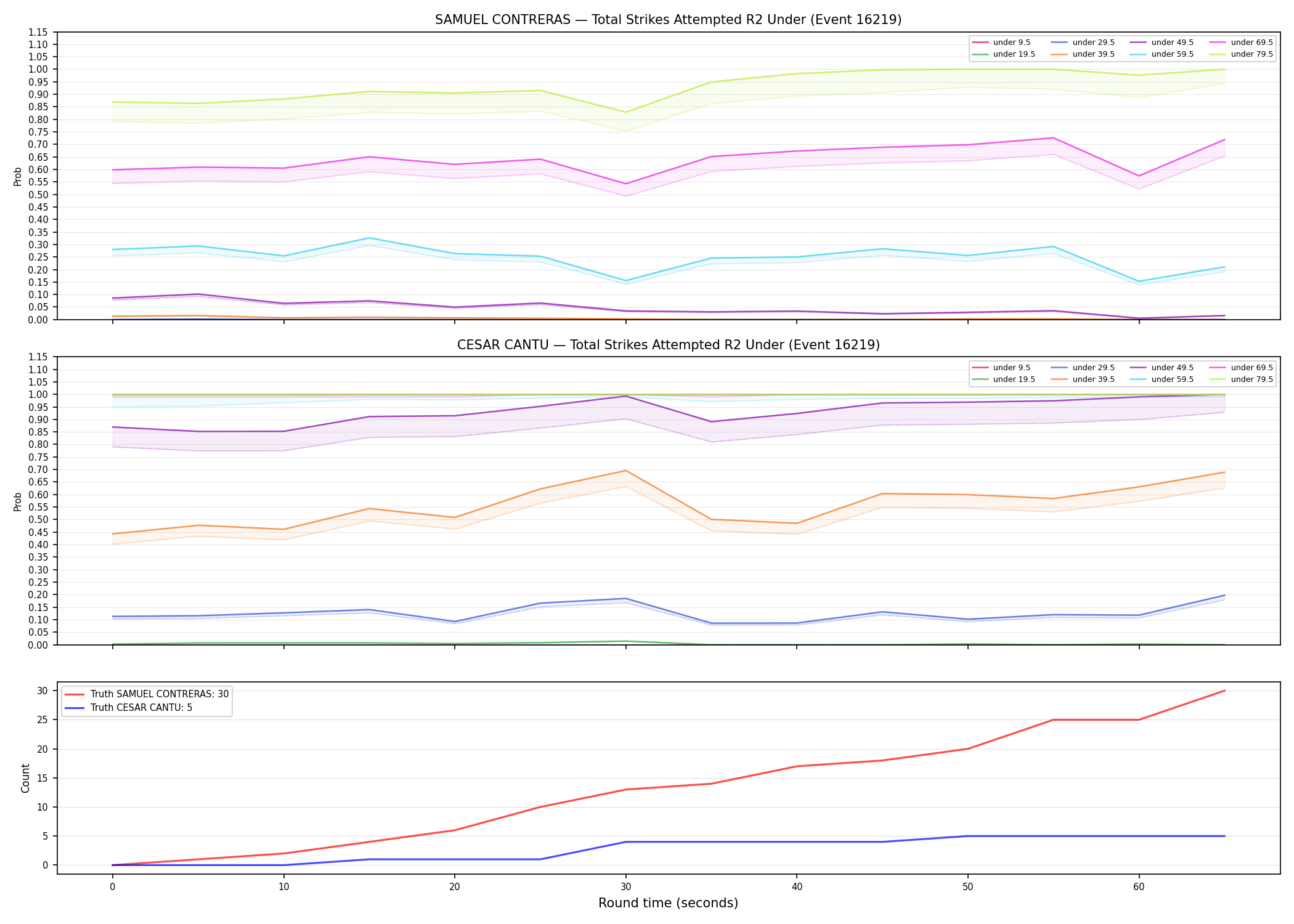The height and width of the screenshot is (924, 1294).
Task: Click 0.50 tick on Cesar Cantu chart
Action: click(38, 519)
